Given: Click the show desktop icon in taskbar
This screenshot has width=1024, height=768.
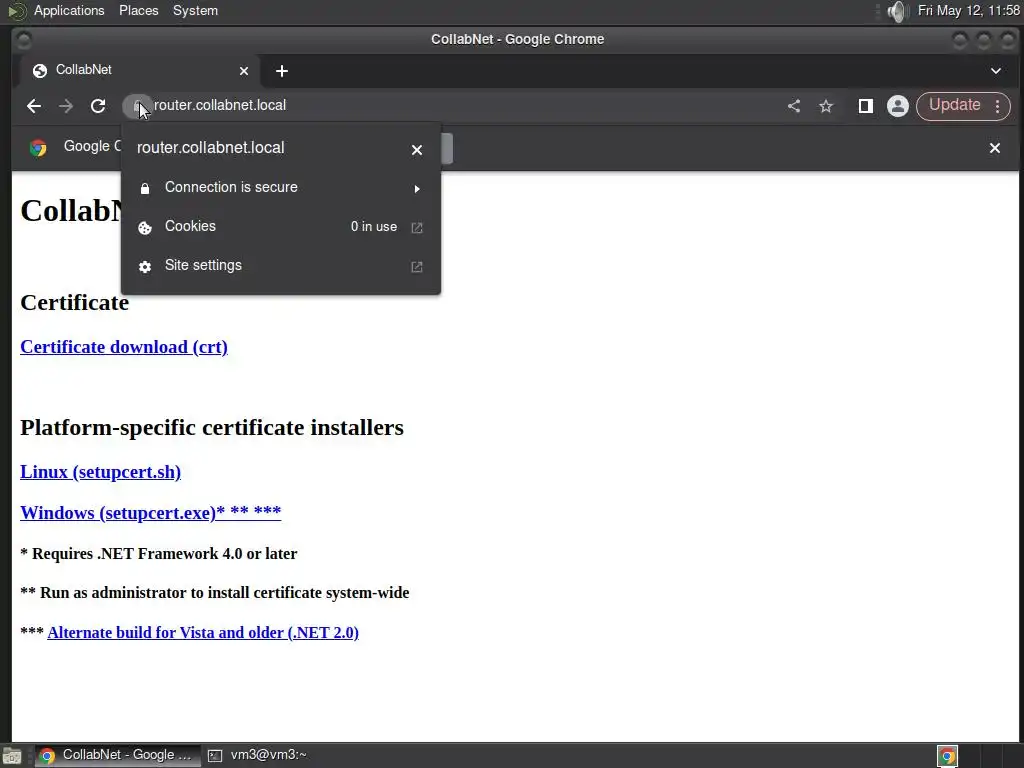Looking at the screenshot, I should tap(12, 756).
